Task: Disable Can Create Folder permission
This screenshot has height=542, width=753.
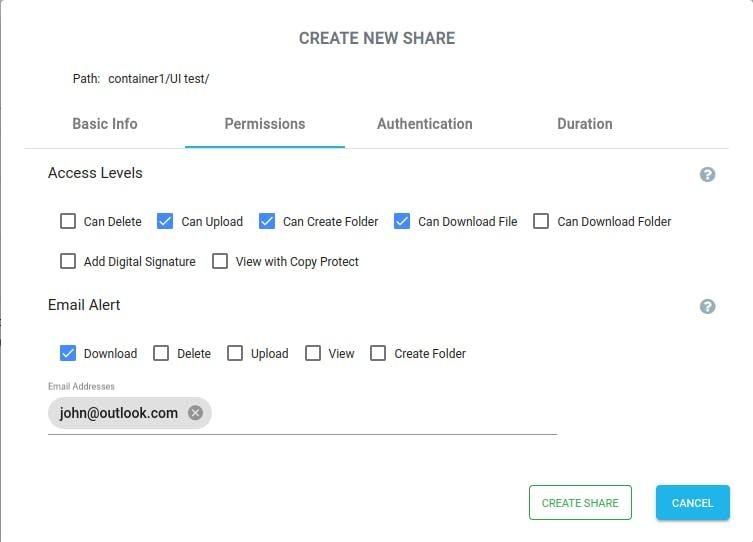Action: [267, 222]
